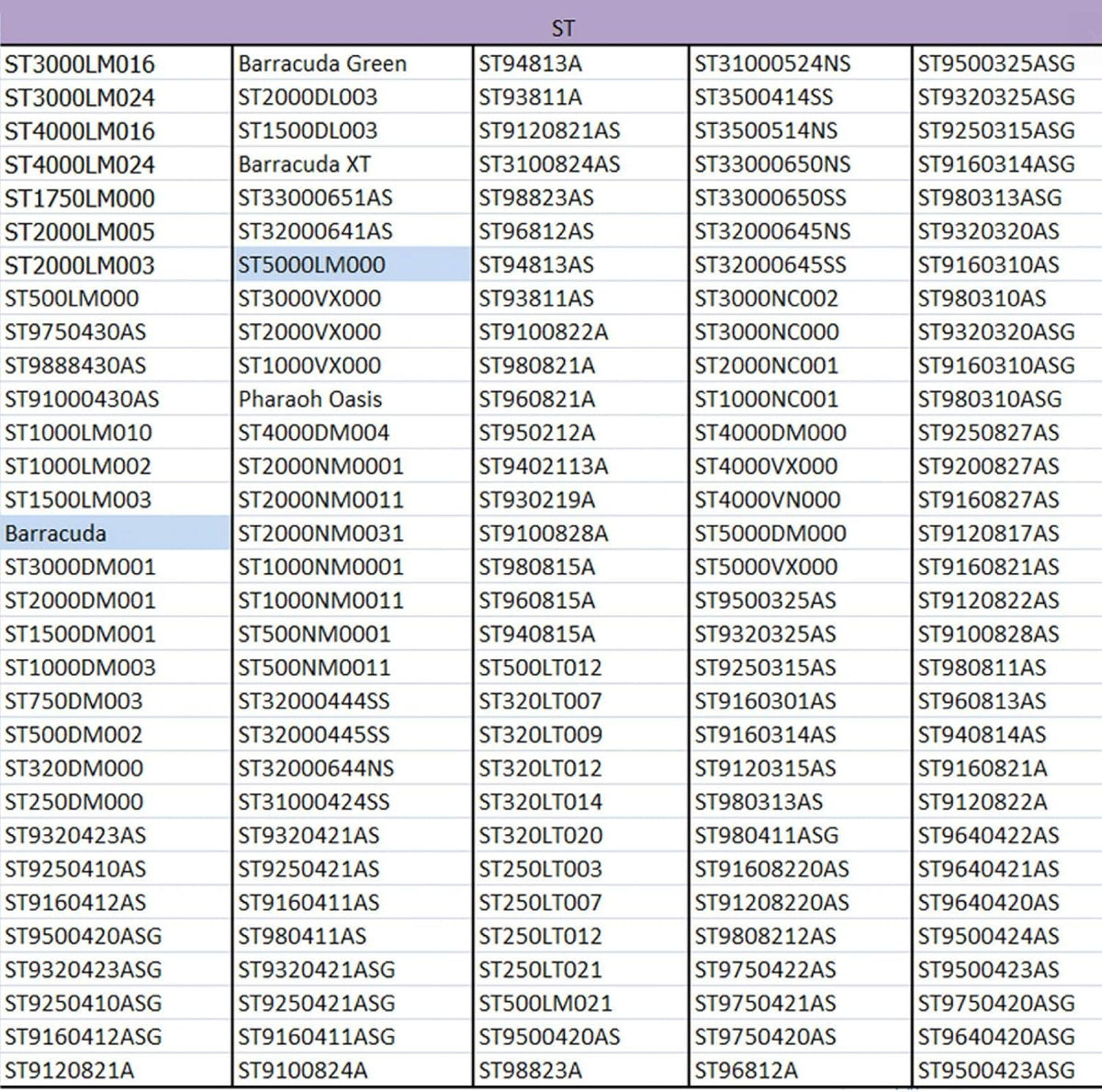Select cell ST32000644NS

pos(354,768)
